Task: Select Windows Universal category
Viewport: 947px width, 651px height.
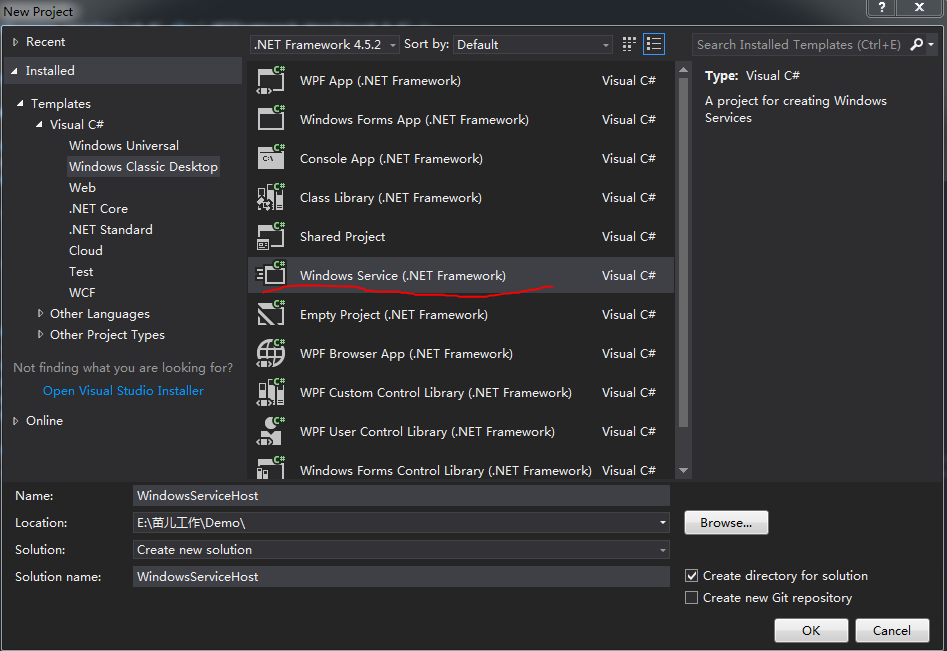Action: (124, 146)
